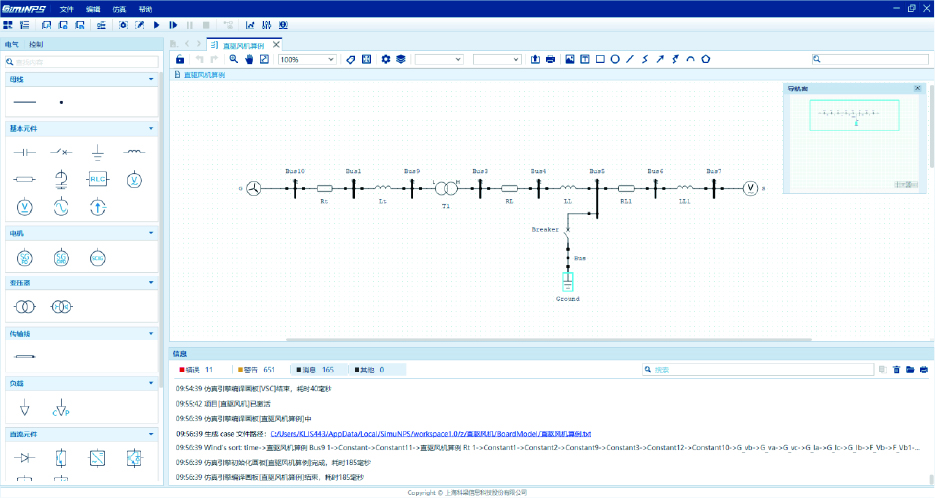This screenshot has width=935, height=498.
Task: Select the ellipse drawing tool
Action: click(615, 60)
